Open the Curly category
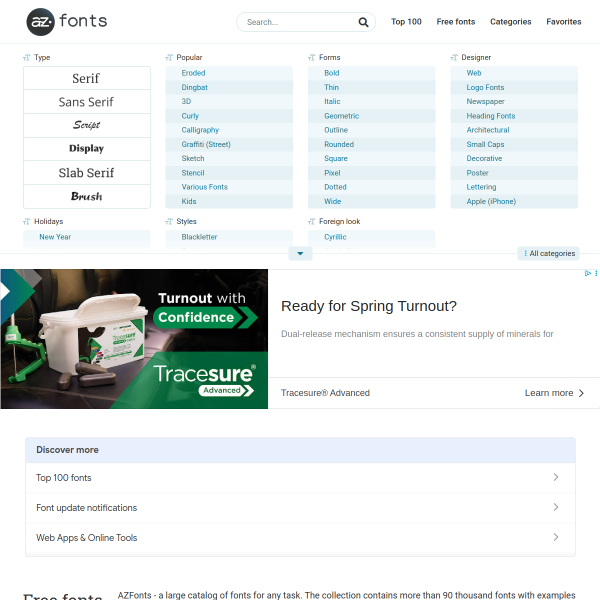 [229, 116]
